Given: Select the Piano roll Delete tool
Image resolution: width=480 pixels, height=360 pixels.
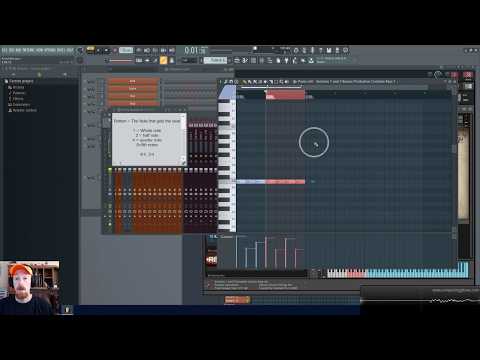Looking at the screenshot, I should 255,82.
